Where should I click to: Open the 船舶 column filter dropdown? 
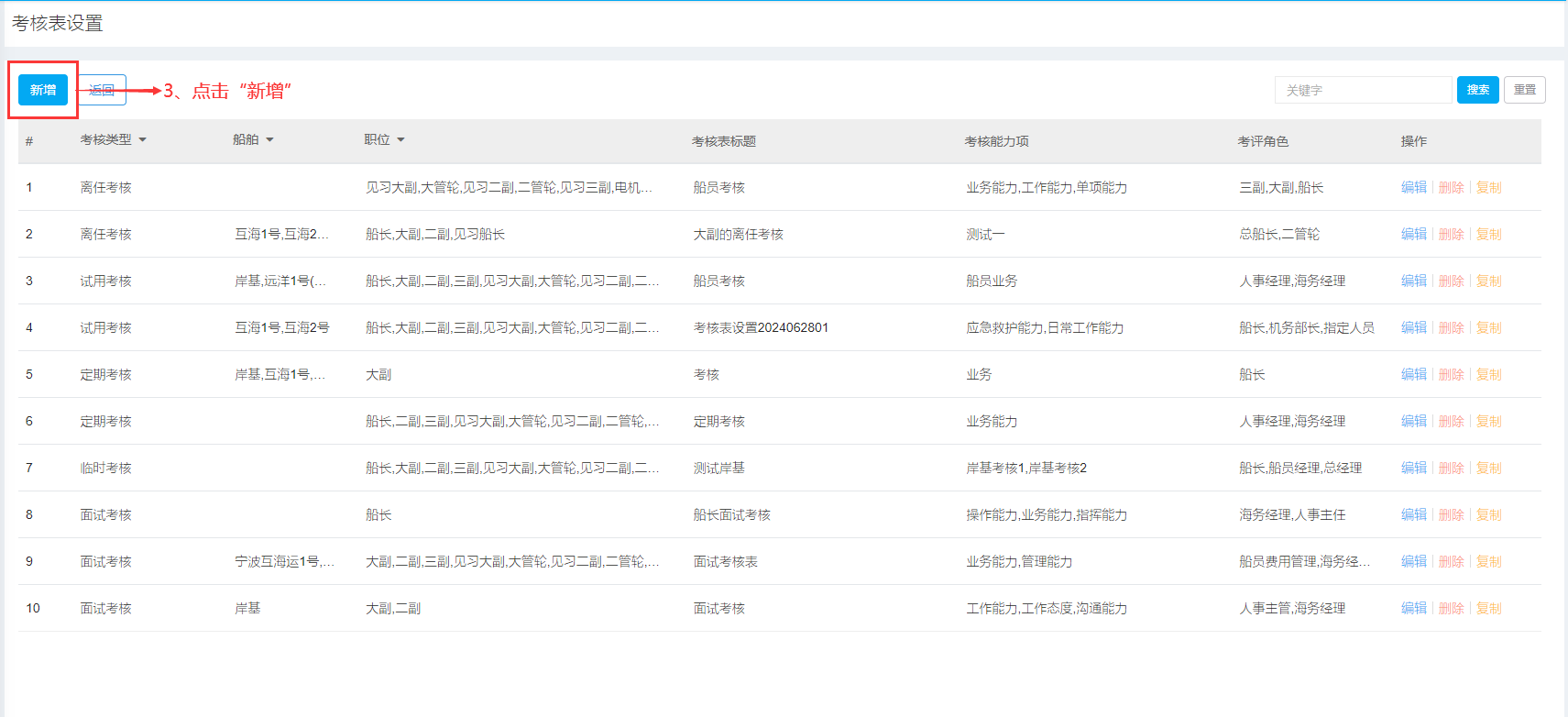tap(253, 140)
